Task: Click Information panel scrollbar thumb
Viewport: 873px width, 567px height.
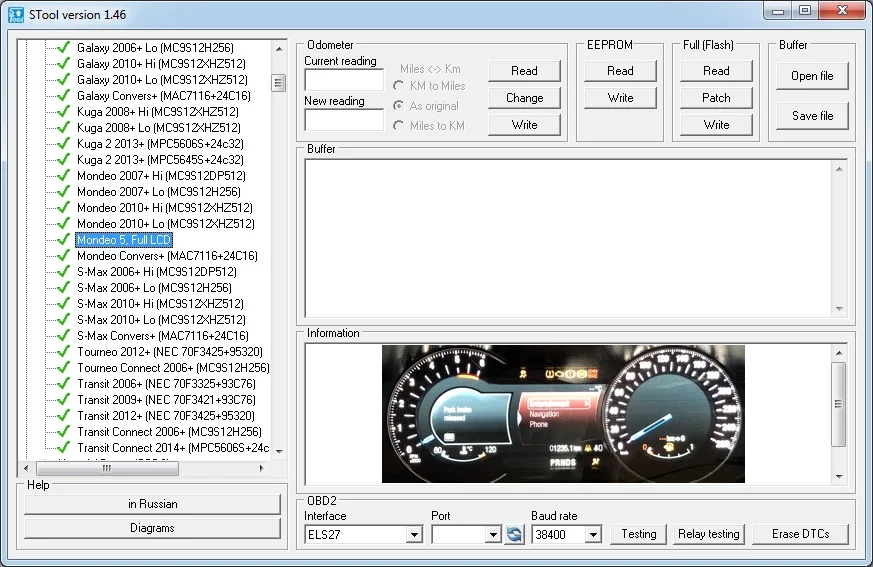Action: click(838, 404)
